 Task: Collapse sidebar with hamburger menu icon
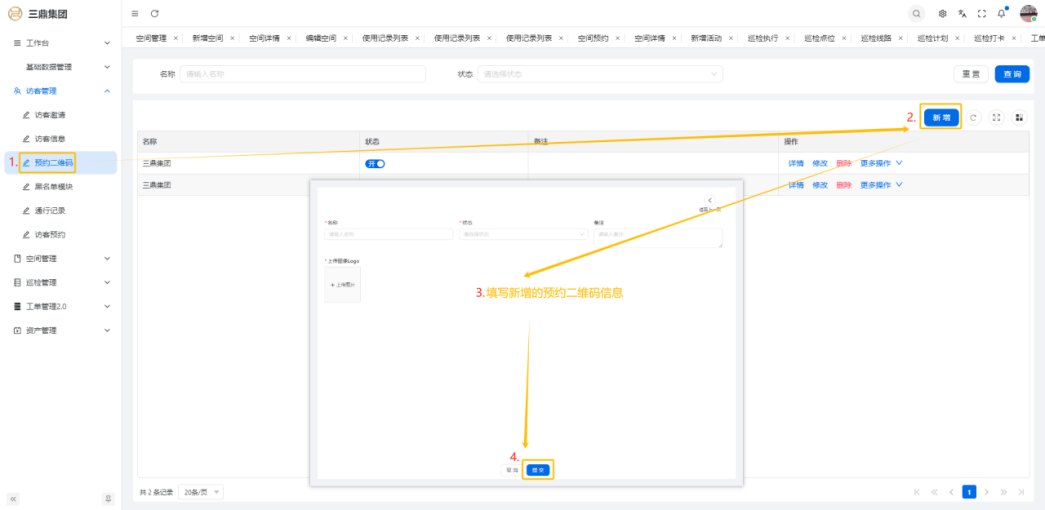tap(135, 13)
